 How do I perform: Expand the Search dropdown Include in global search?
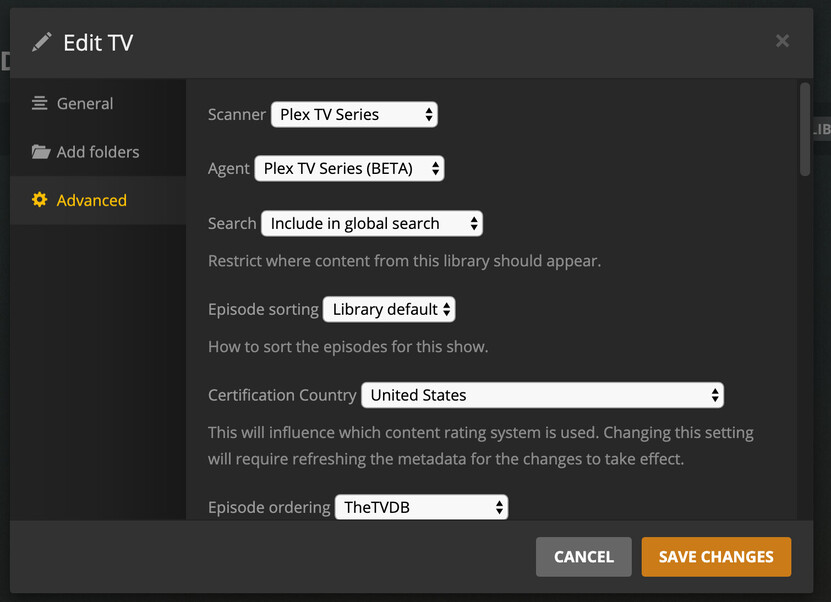click(x=372, y=224)
